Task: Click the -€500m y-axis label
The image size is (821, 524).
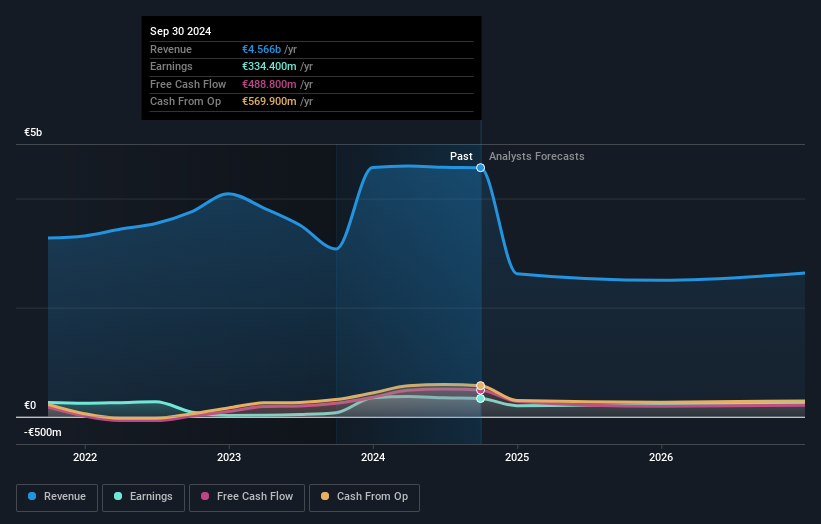Action: 42,432
